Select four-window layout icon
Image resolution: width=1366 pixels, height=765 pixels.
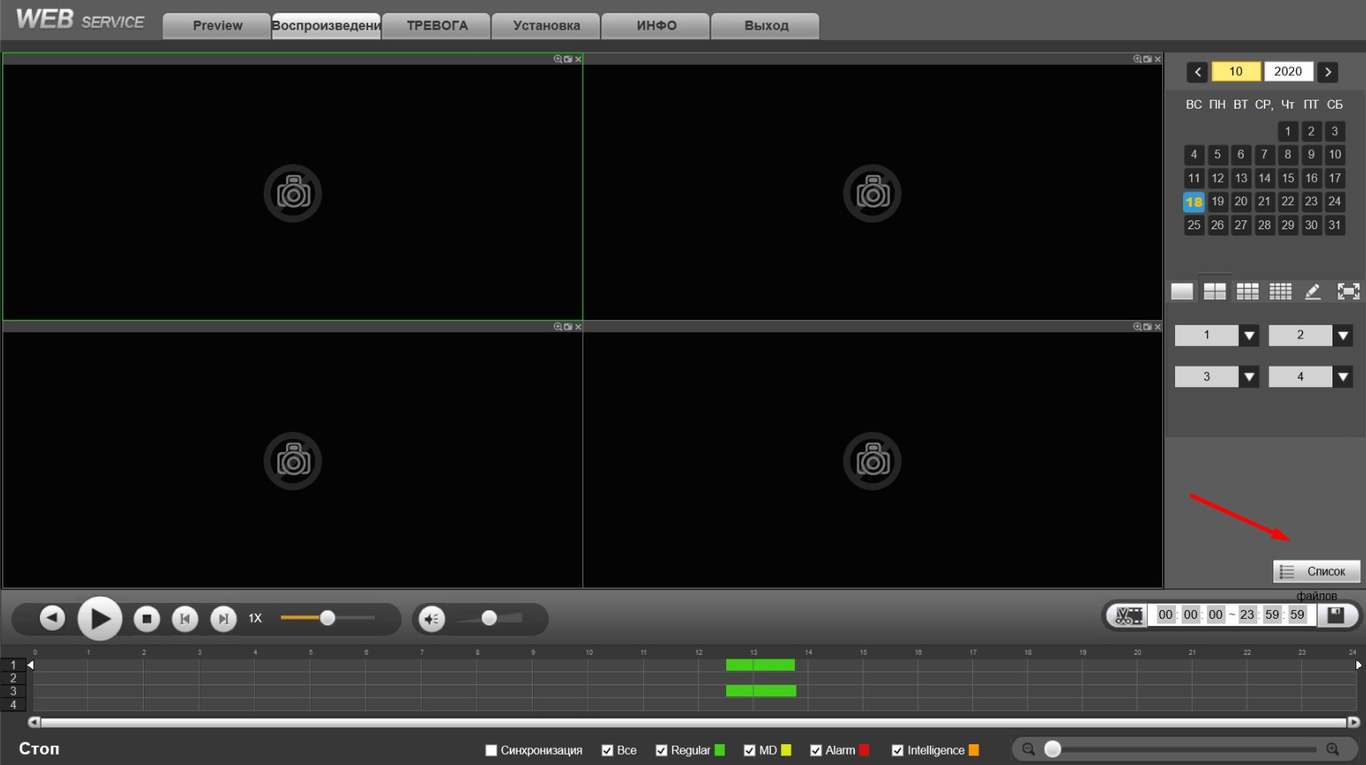tap(1215, 291)
